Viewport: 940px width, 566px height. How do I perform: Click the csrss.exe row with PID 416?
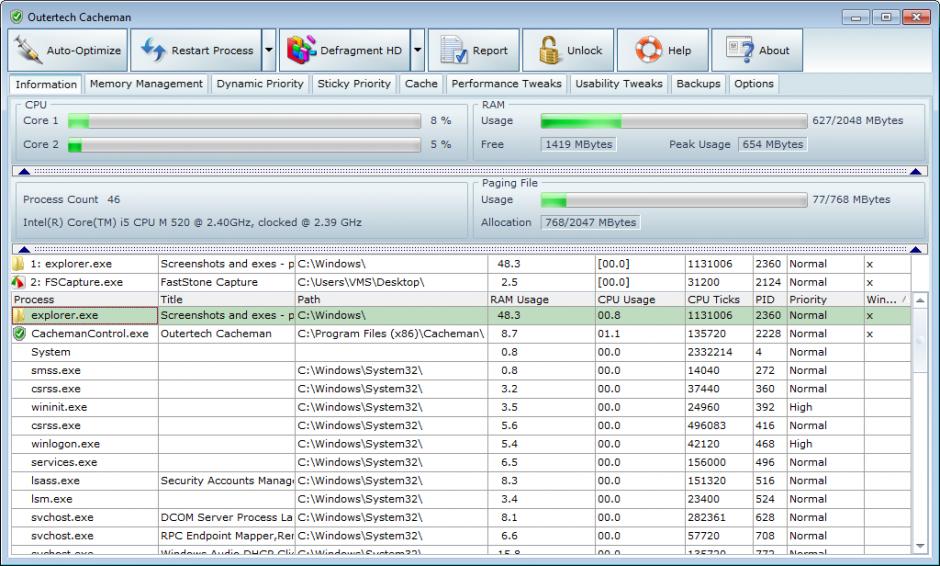461,426
